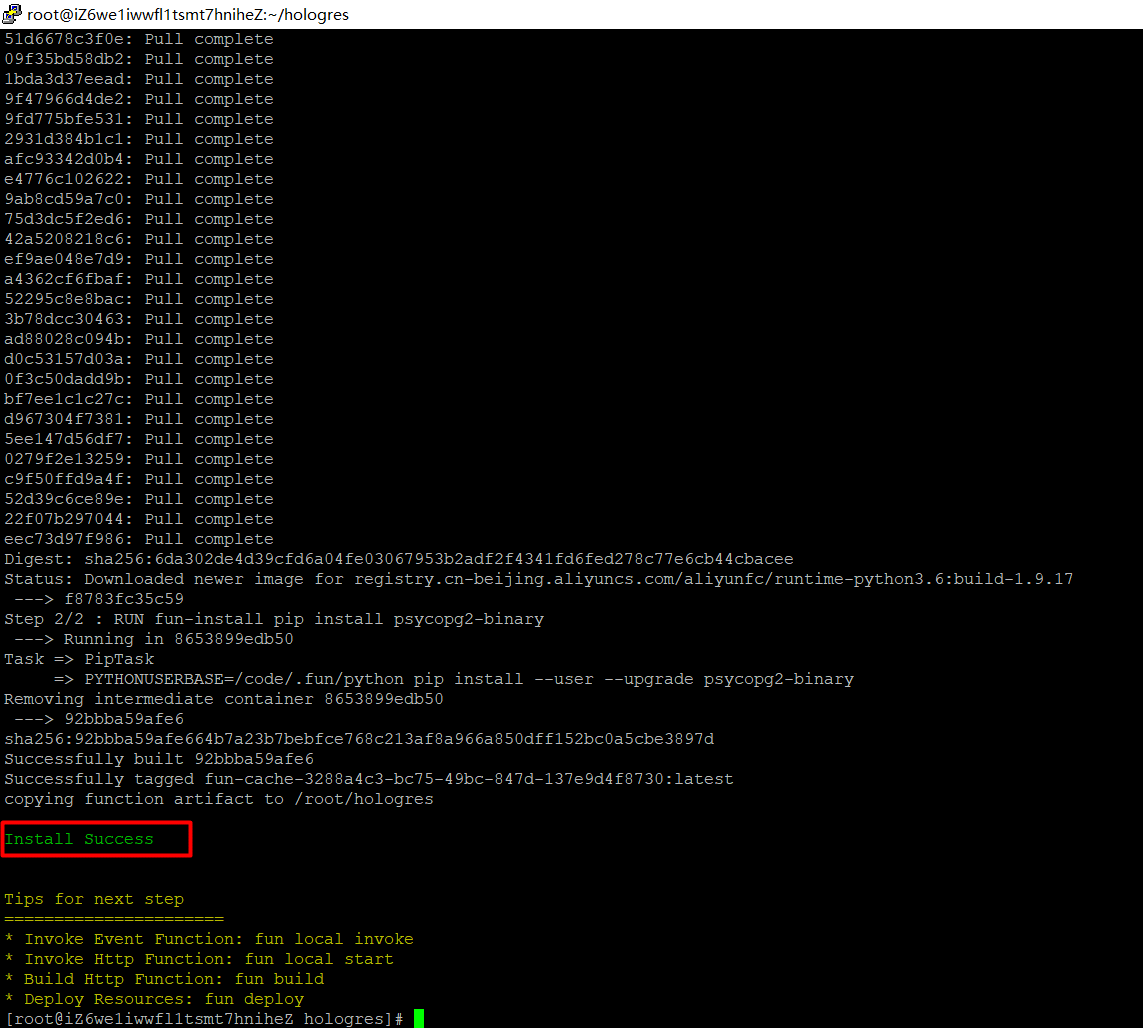Click the '0f3c50dadd9b: Pull complete' line
This screenshot has width=1143, height=1028.
pos(139,379)
